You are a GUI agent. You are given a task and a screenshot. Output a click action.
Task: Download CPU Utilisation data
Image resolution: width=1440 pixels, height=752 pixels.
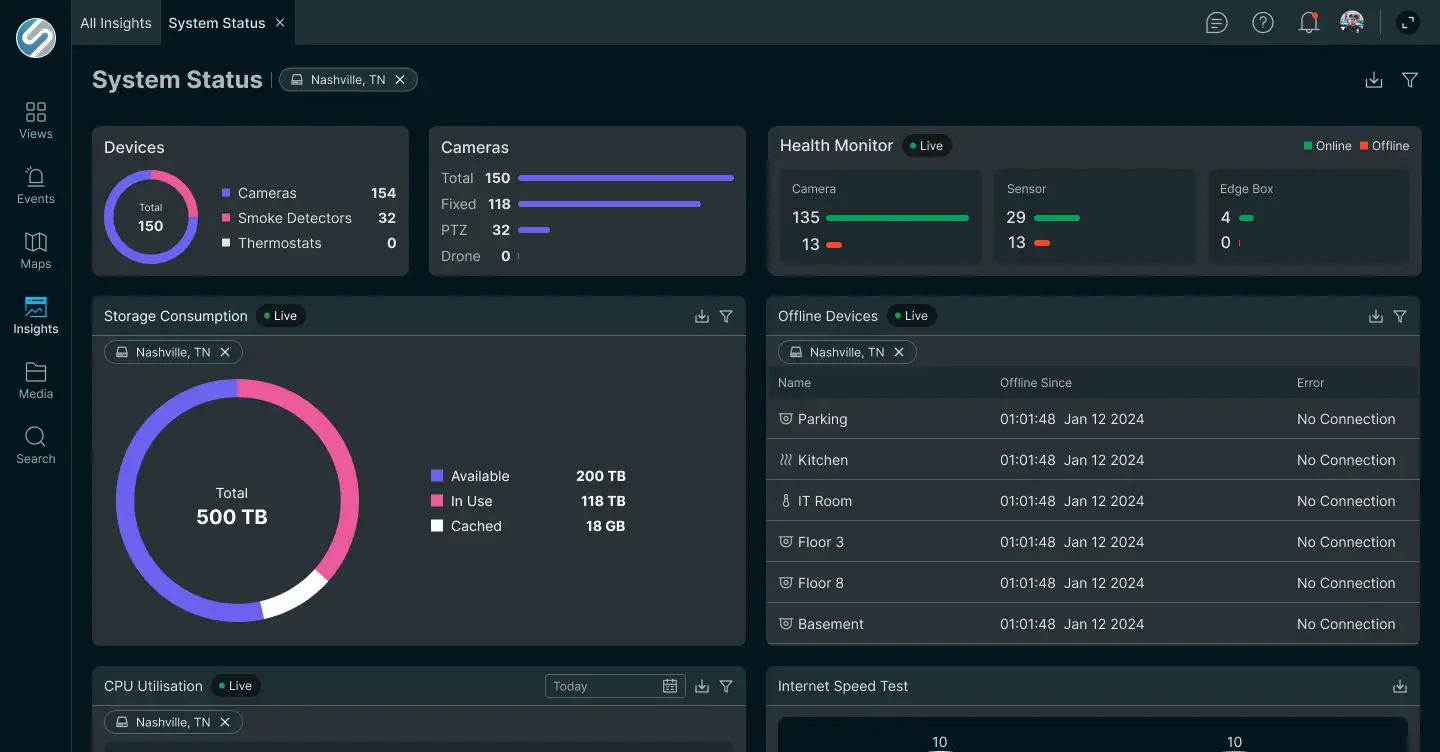click(702, 686)
